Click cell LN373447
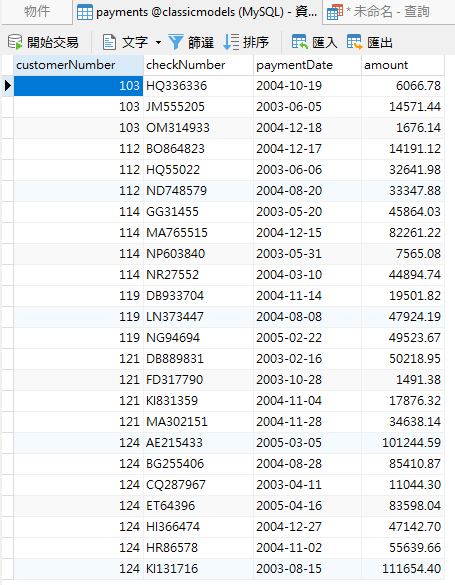This screenshot has height=585, width=455. tap(198, 317)
